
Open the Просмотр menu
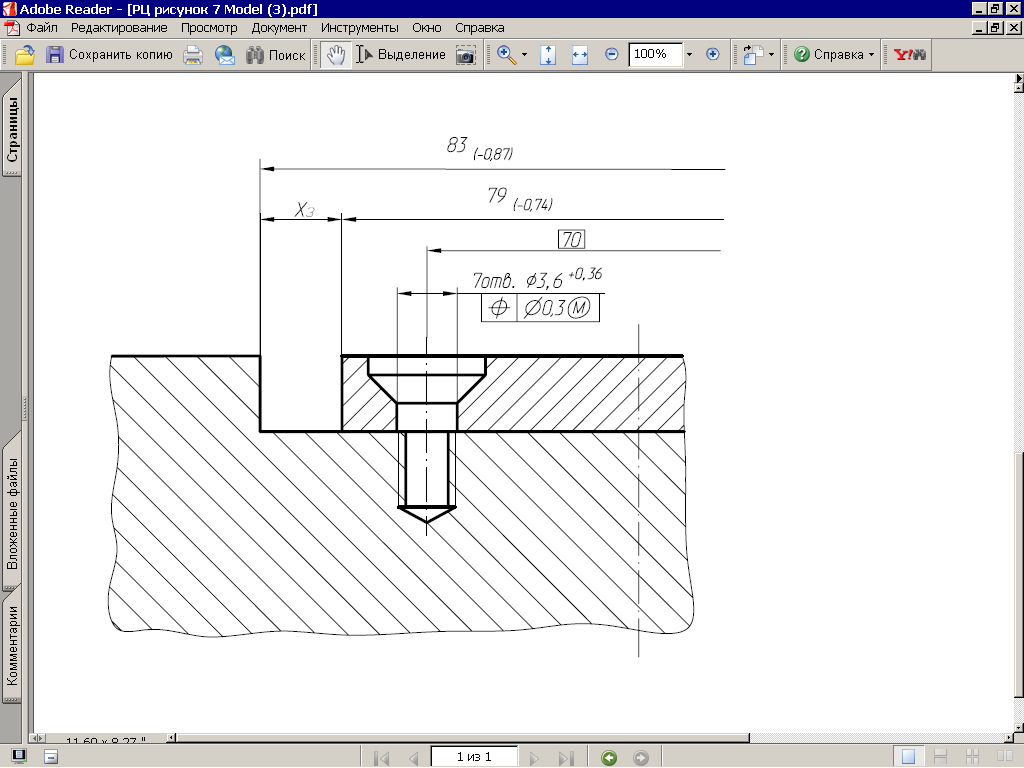coord(209,28)
